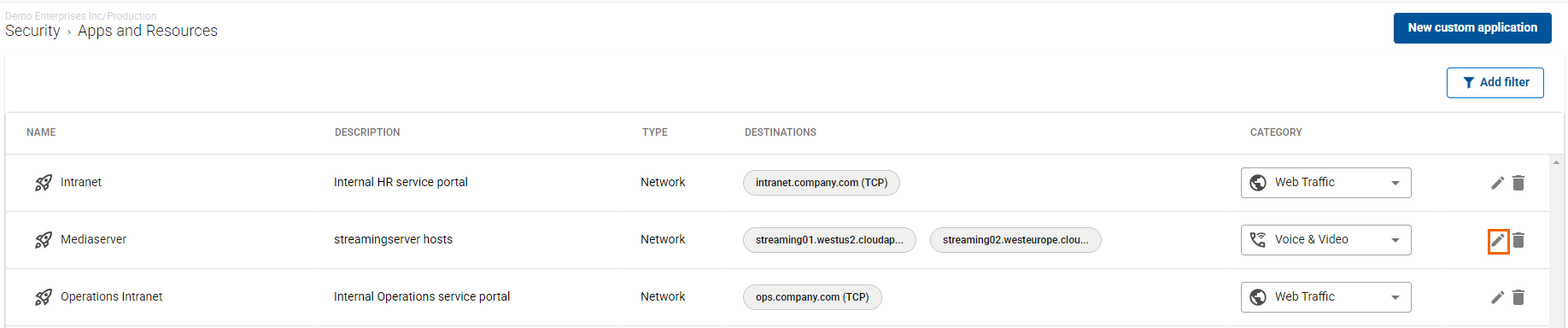
Task: Click the rocket icon beside Operations Intranet
Action: point(43,297)
